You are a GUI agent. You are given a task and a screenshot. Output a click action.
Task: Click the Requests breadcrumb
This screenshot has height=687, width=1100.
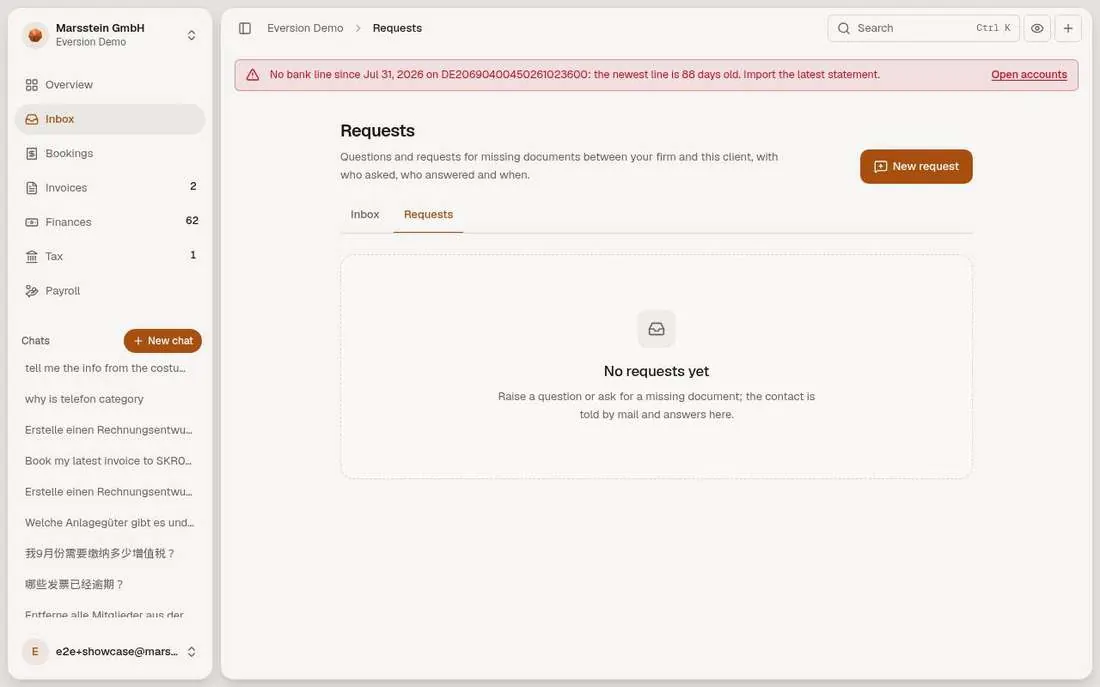coord(397,28)
